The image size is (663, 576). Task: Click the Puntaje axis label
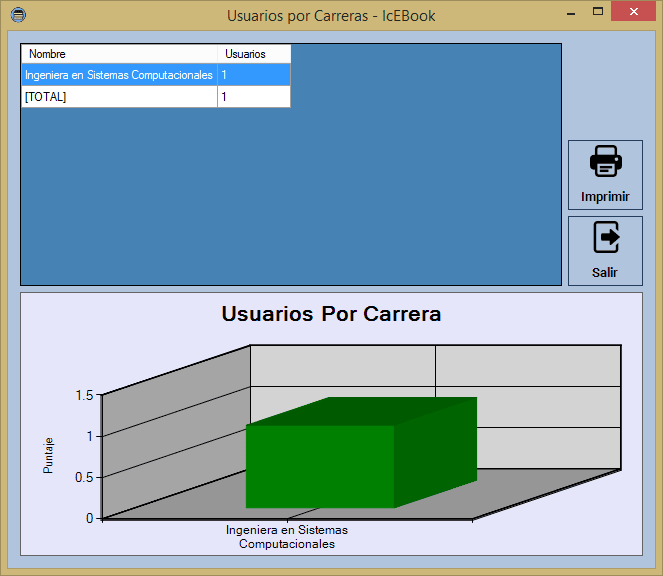[49, 456]
